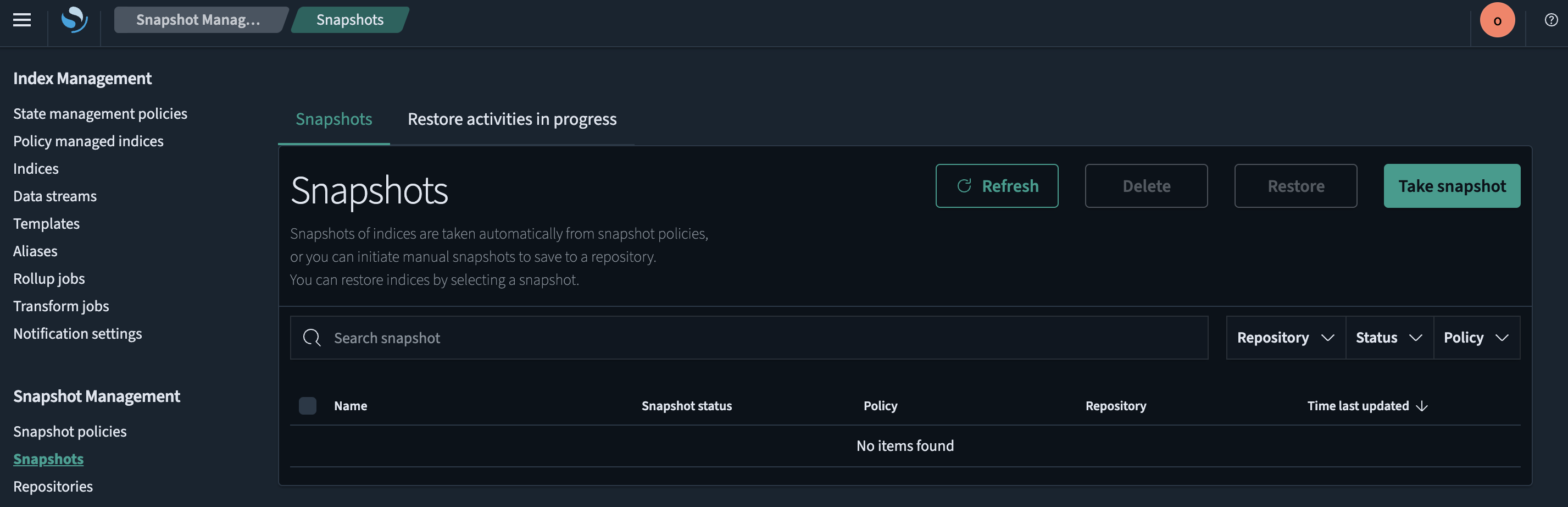The height and width of the screenshot is (507, 1568).
Task: Click the Snapshot status column header
Action: (x=687, y=405)
